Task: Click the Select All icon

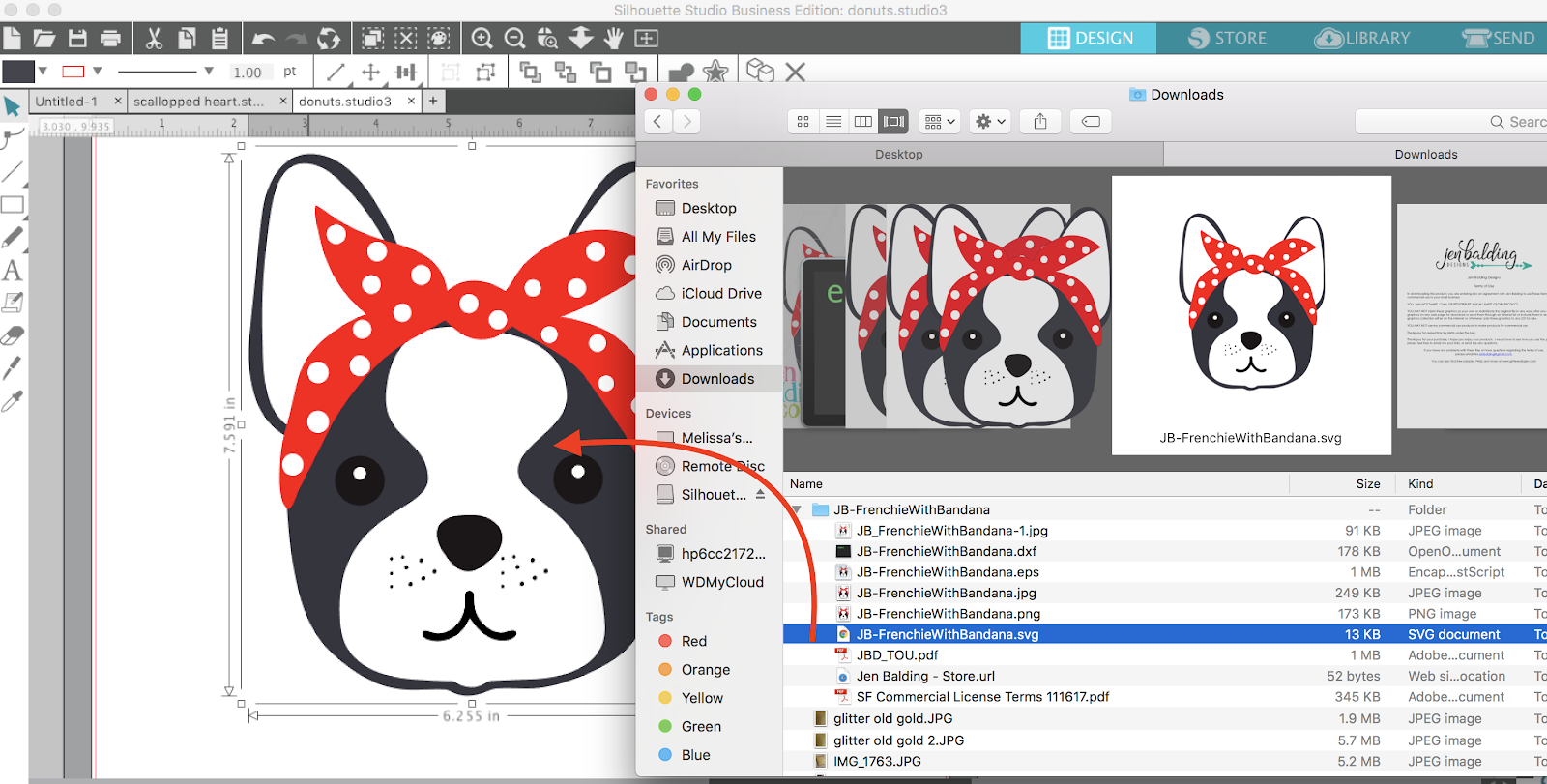Action: tap(372, 39)
